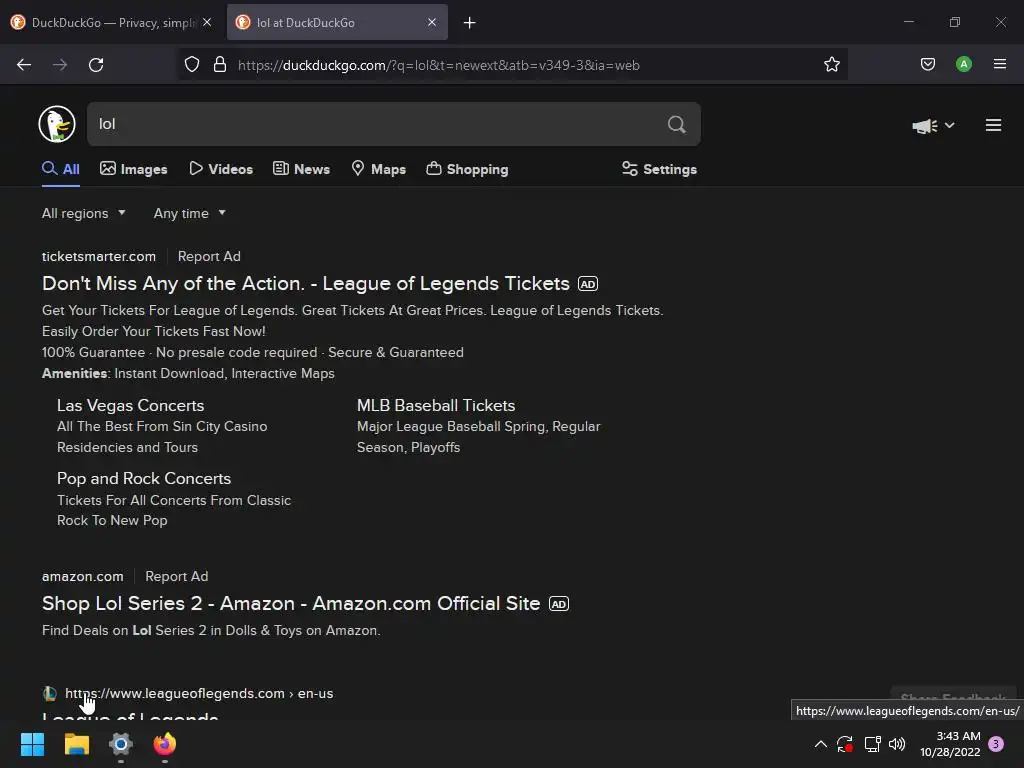Open a new browser tab
Viewport: 1024px width, 768px height.
coord(469,23)
